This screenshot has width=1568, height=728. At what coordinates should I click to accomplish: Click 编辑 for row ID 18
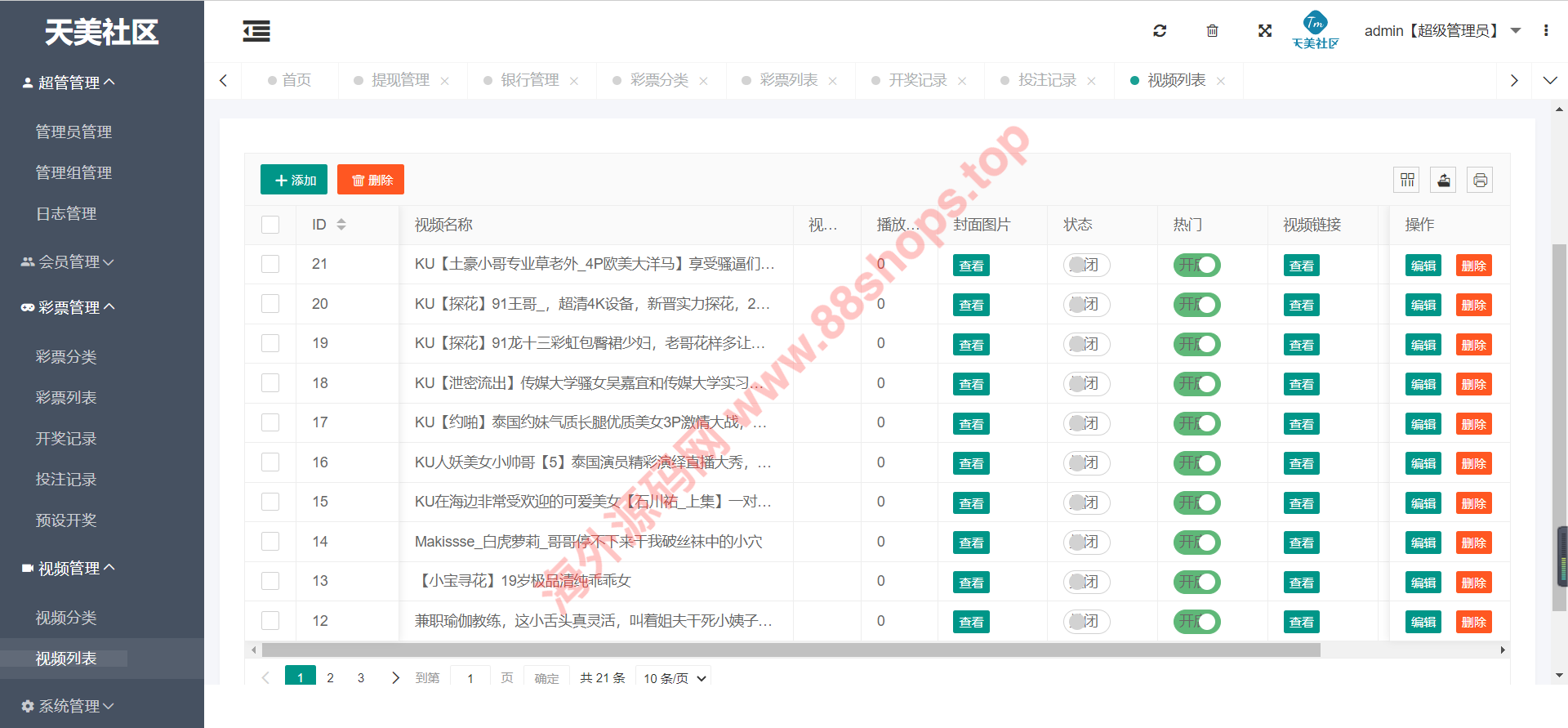point(1423,384)
